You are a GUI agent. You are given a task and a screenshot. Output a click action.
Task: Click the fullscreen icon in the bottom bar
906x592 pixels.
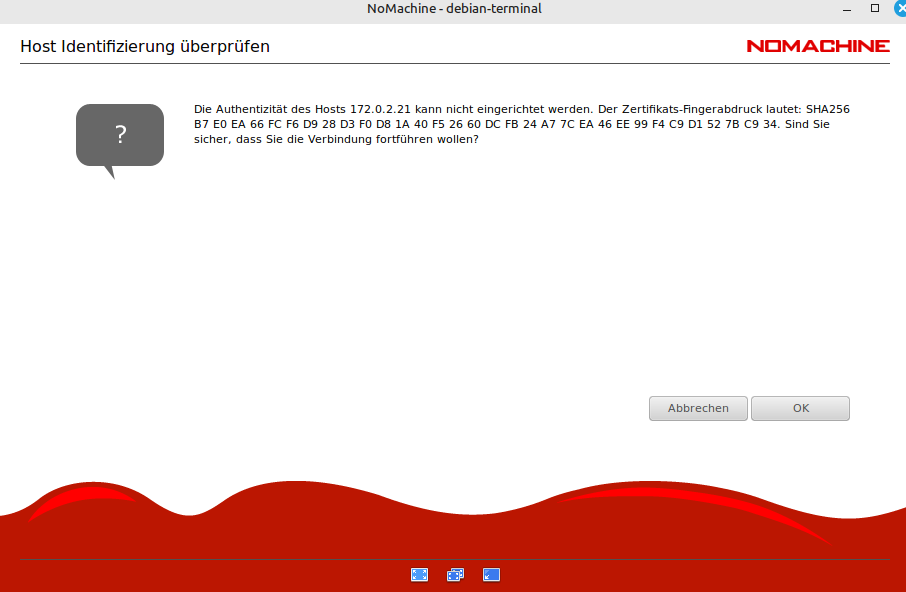coord(419,575)
